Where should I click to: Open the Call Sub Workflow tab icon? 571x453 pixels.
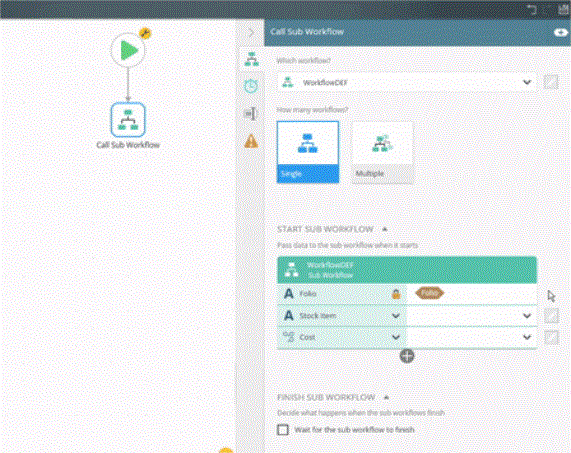[251, 59]
